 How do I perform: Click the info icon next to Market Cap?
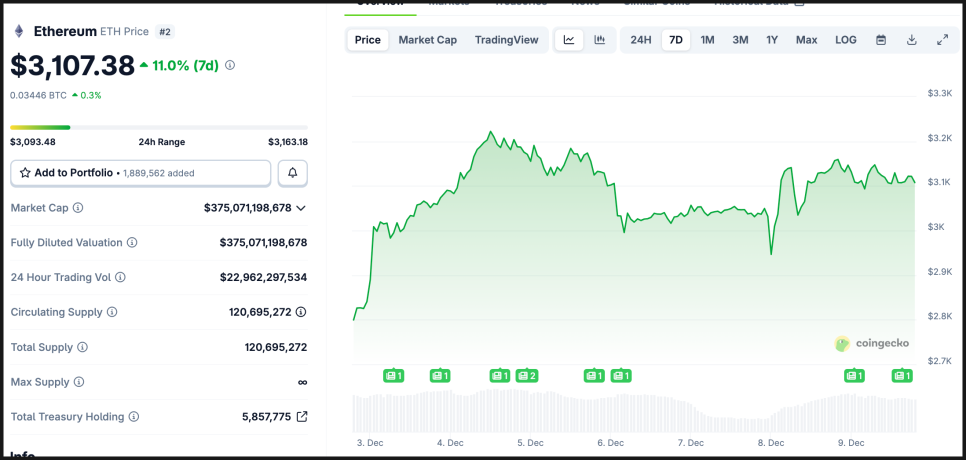tap(78, 208)
